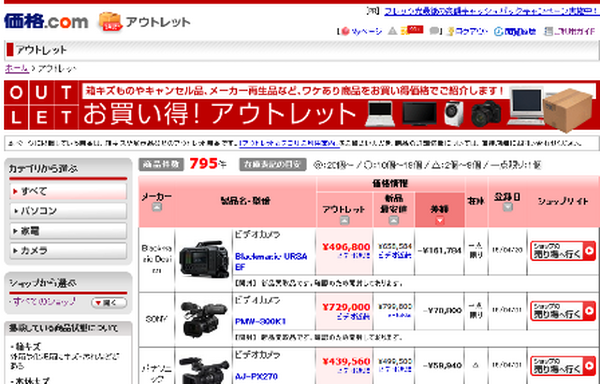Click ¥496,800 outlet price
The width and height of the screenshot is (600, 384).
(346, 247)
